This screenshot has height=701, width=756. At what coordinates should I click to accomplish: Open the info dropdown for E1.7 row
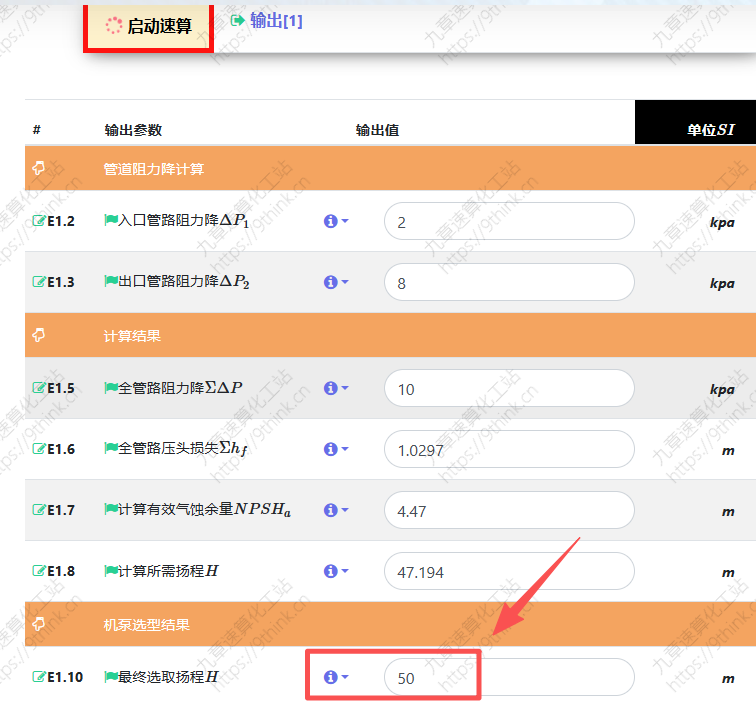point(336,510)
